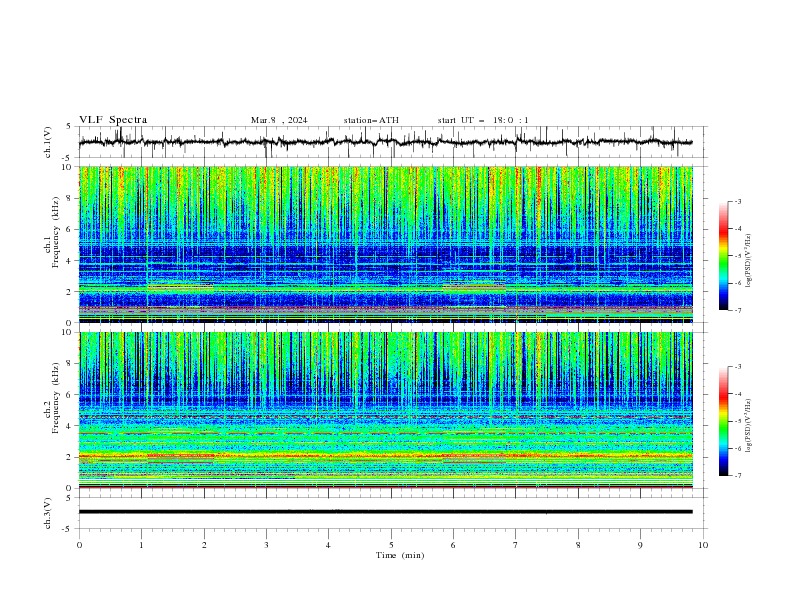This screenshot has width=792, height=612.
Task: Click the date 'Mar.8 , 2024' in header
Action: pos(279,120)
